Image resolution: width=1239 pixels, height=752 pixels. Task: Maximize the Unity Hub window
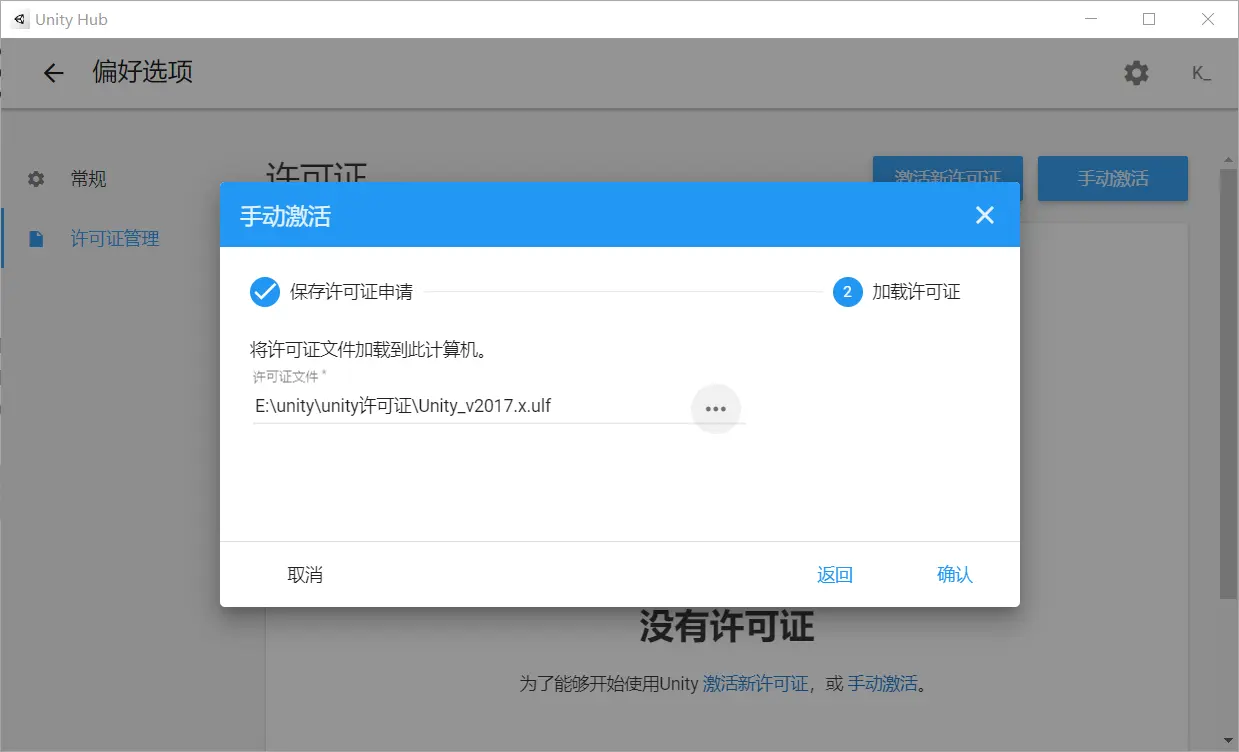pyautogui.click(x=1149, y=19)
